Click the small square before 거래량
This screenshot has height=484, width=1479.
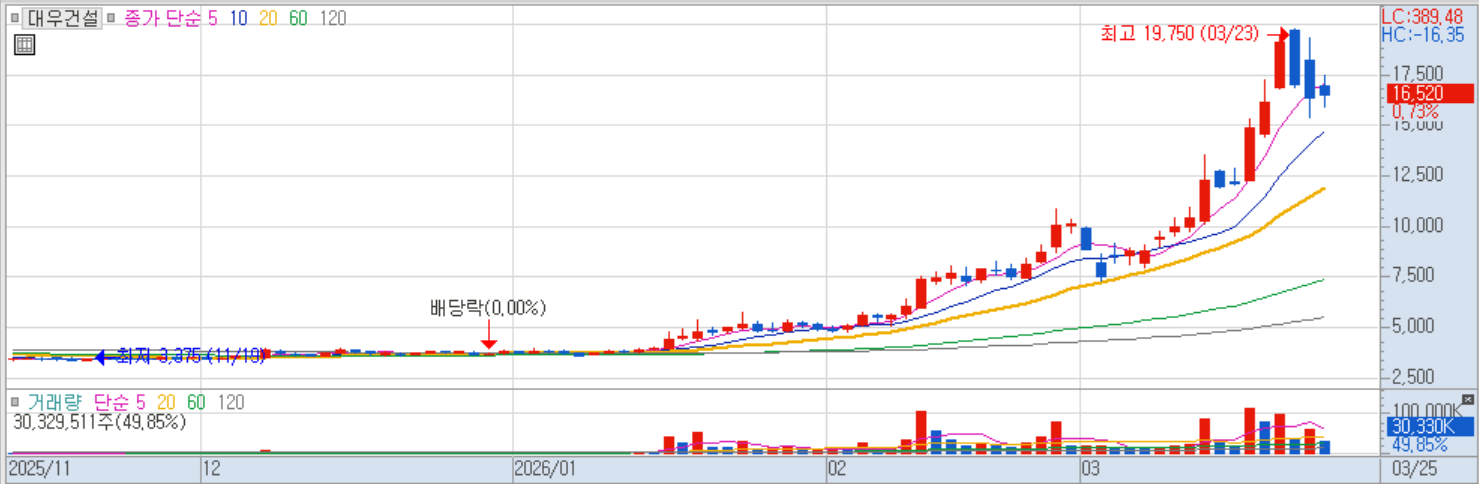[15, 402]
